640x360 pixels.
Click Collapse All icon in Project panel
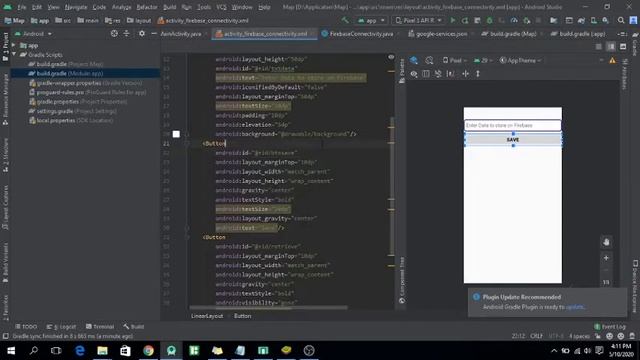[127, 33]
